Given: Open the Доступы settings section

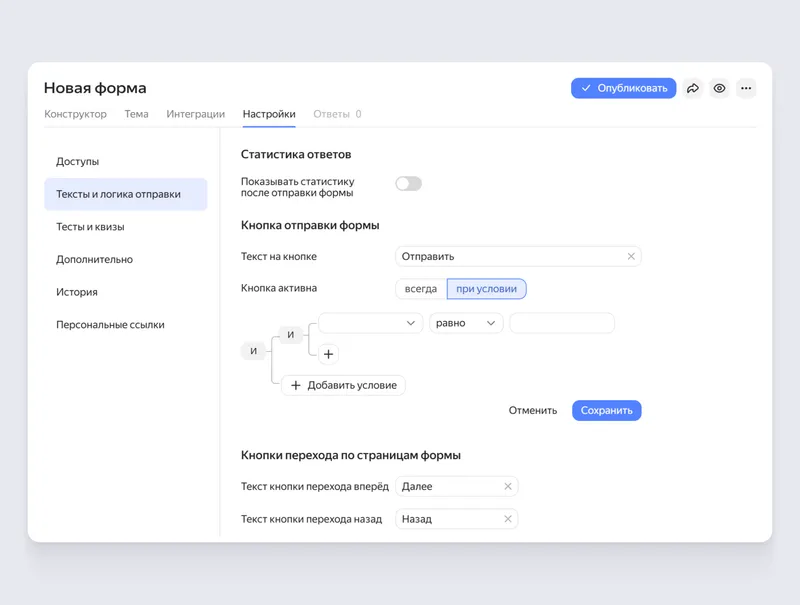Looking at the screenshot, I should (x=126, y=161).
